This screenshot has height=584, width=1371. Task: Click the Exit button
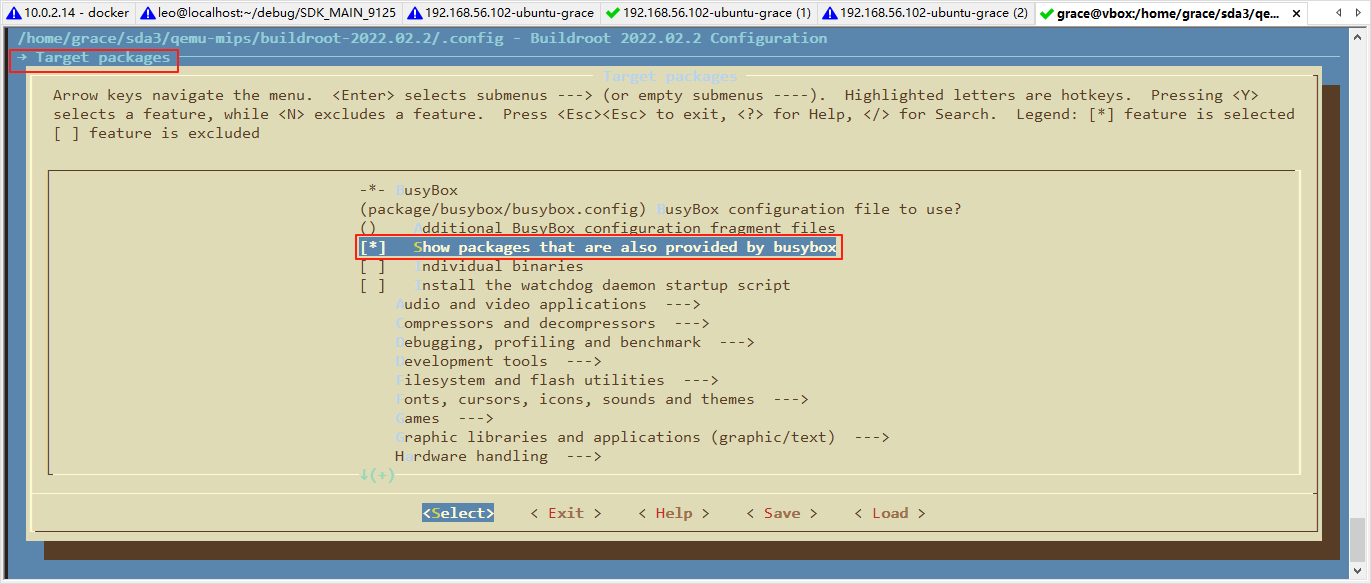pos(566,513)
